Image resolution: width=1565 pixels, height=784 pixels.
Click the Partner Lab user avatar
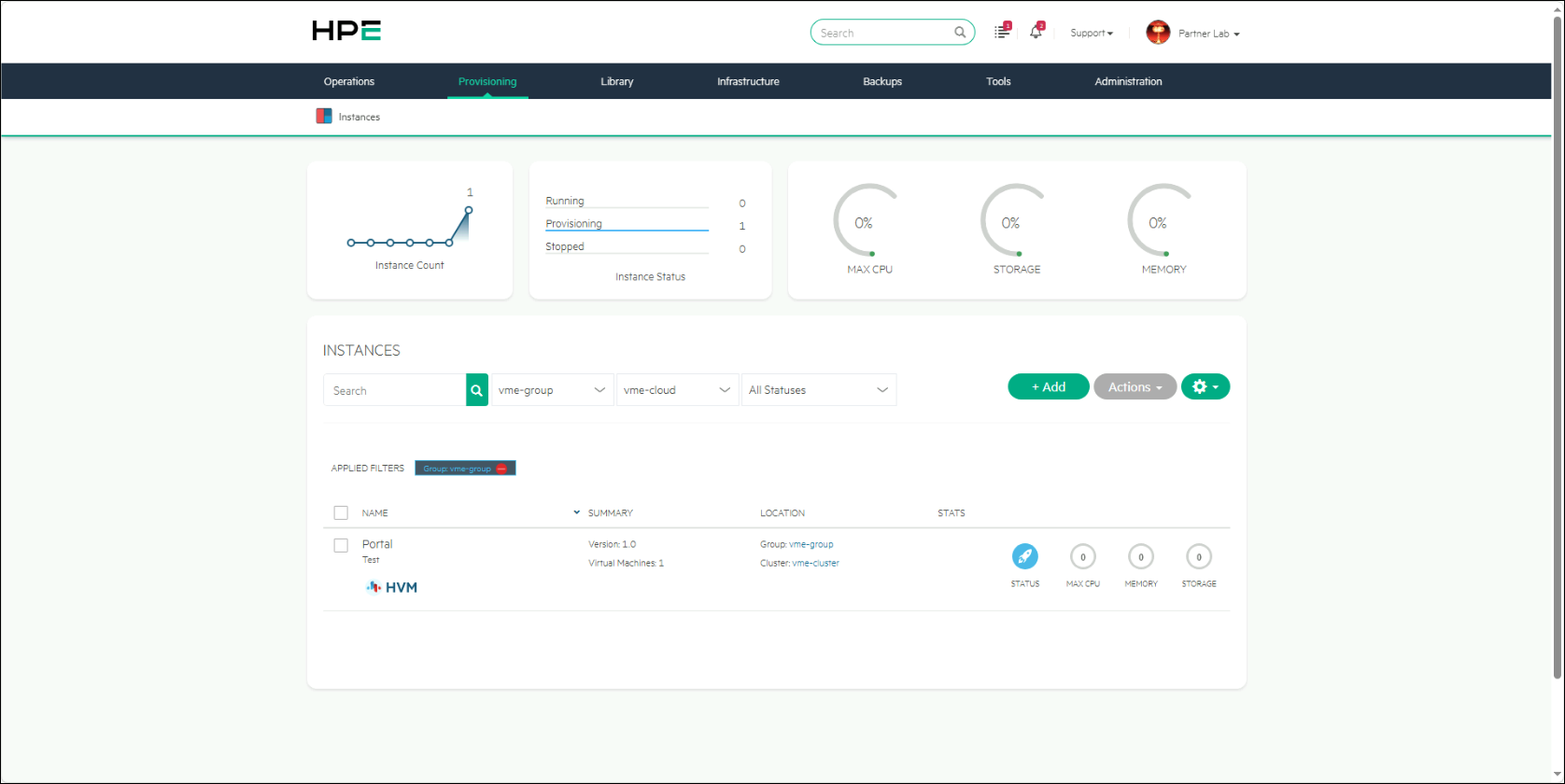tap(1158, 33)
